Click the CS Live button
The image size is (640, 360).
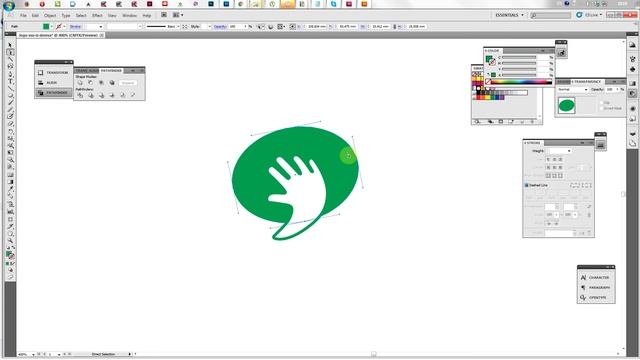[589, 15]
